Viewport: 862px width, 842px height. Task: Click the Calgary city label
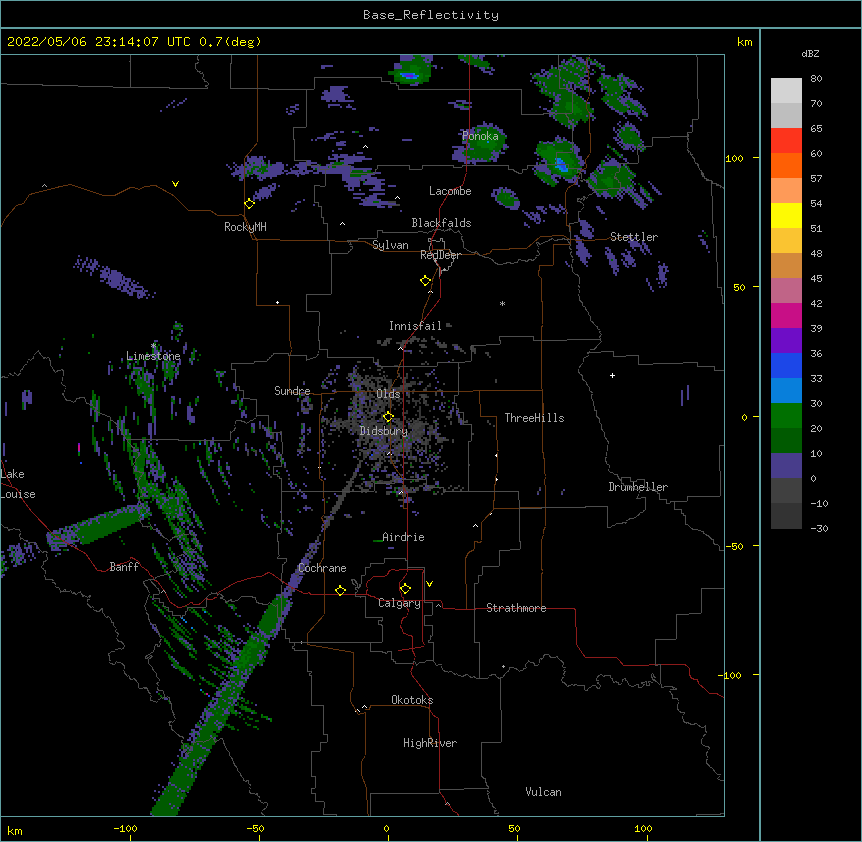pyautogui.click(x=399, y=603)
